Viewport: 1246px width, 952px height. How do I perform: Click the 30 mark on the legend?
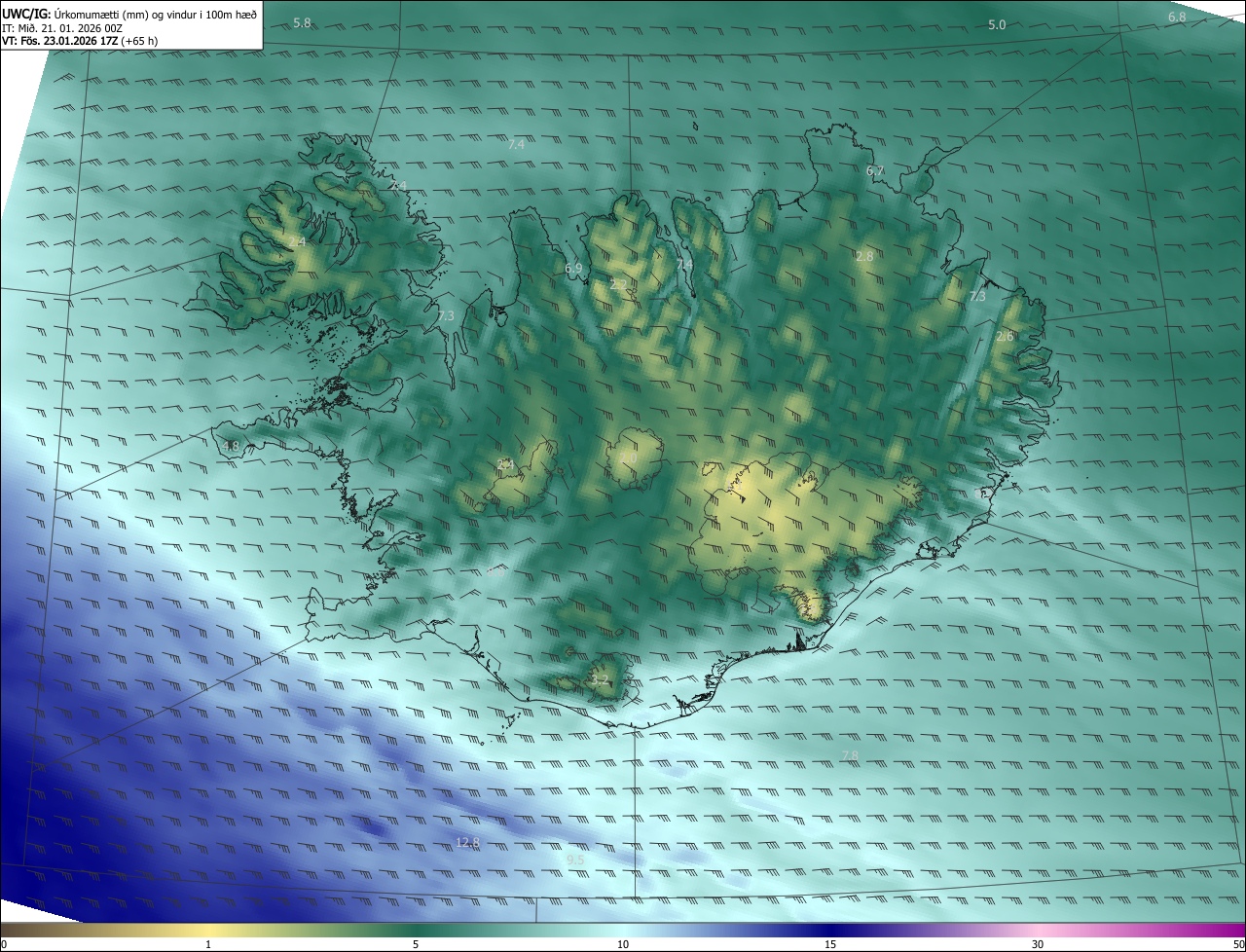click(1038, 944)
